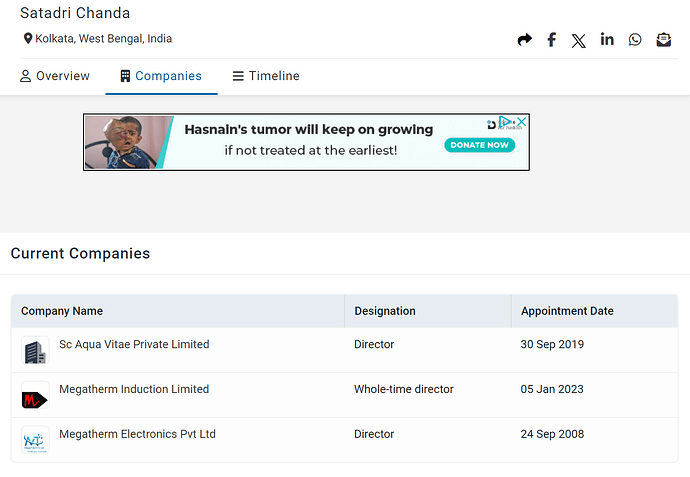Open Megatherm Induction Limited link
This screenshot has width=690, height=477.
[x=134, y=389]
